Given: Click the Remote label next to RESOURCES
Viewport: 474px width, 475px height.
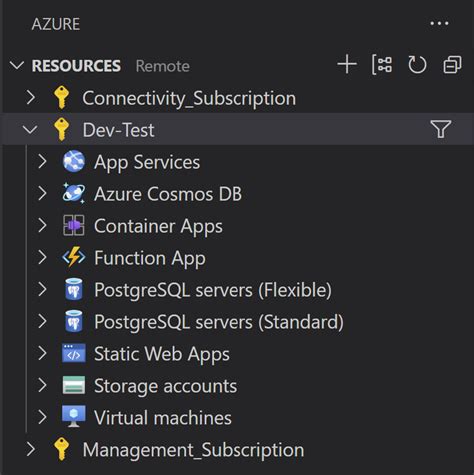Looking at the screenshot, I should coord(163,66).
